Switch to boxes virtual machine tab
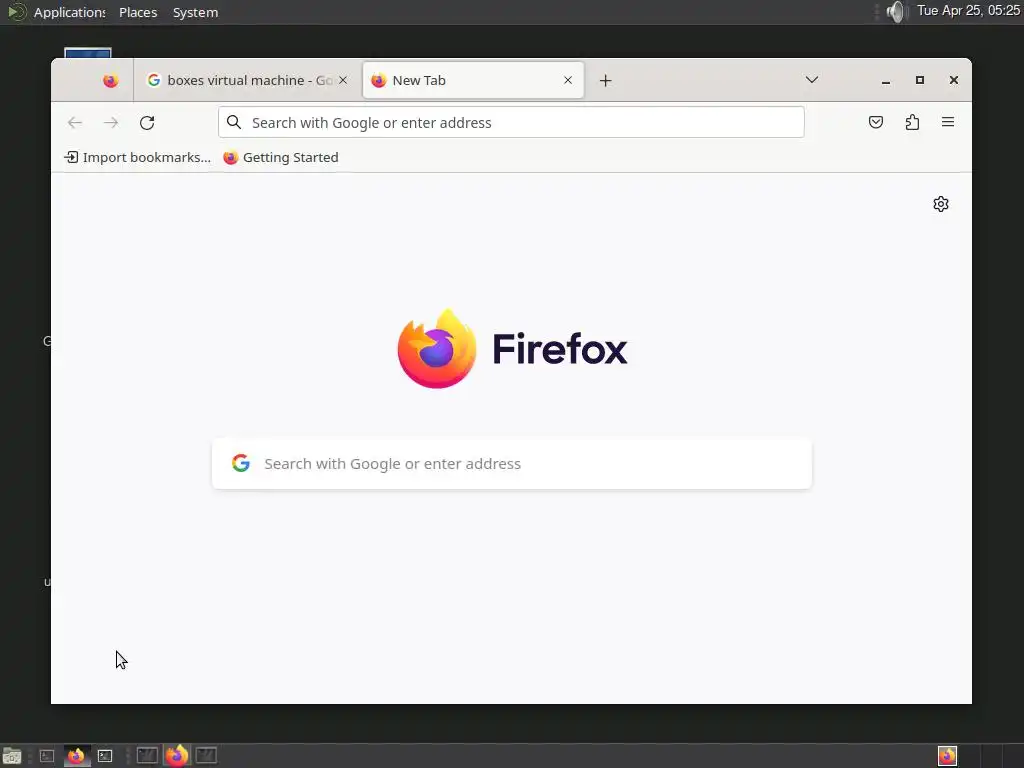Viewport: 1024px width, 768px height. coord(248,80)
